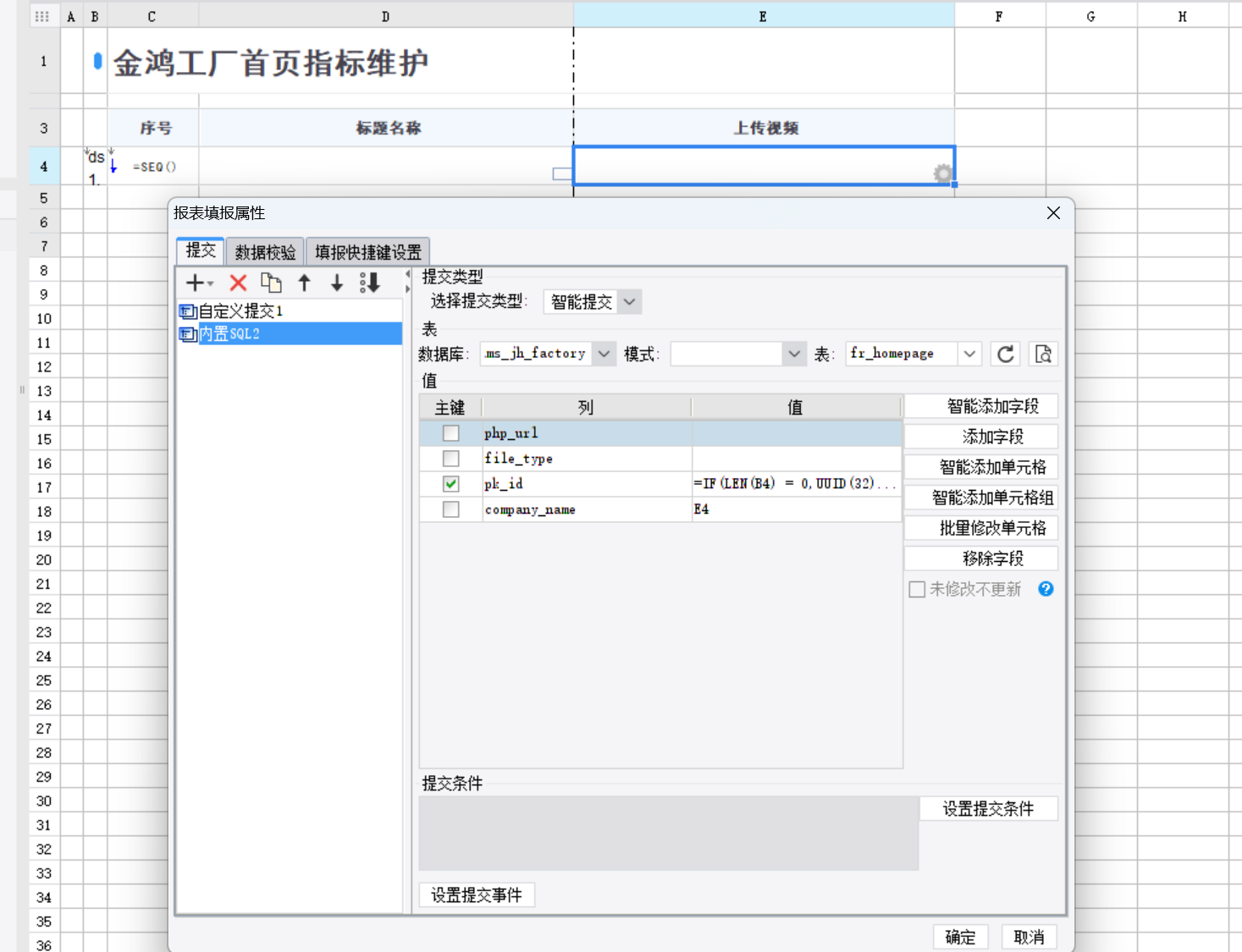Toggle primary key checkbox for company_name
1242x952 pixels.
pos(451,509)
